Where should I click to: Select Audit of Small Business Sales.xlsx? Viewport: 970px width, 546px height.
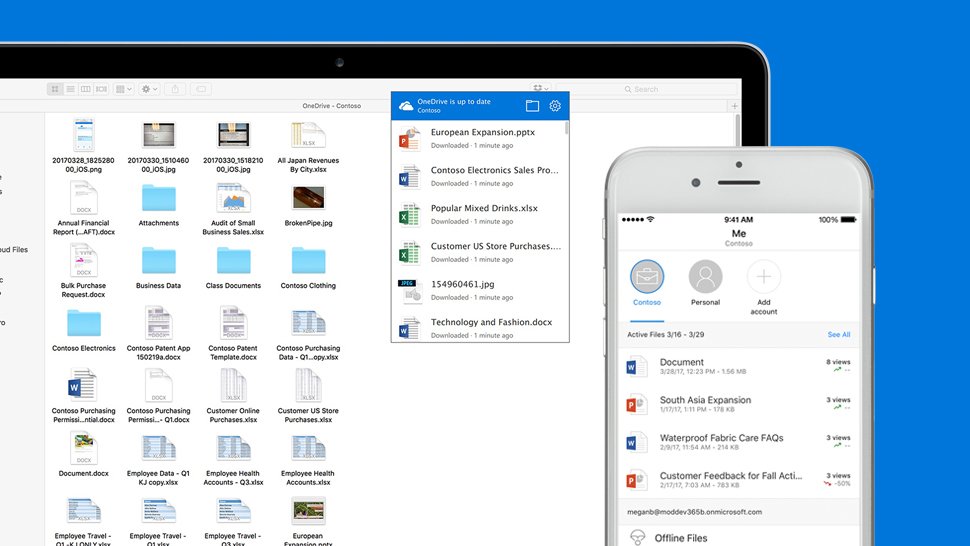[233, 209]
